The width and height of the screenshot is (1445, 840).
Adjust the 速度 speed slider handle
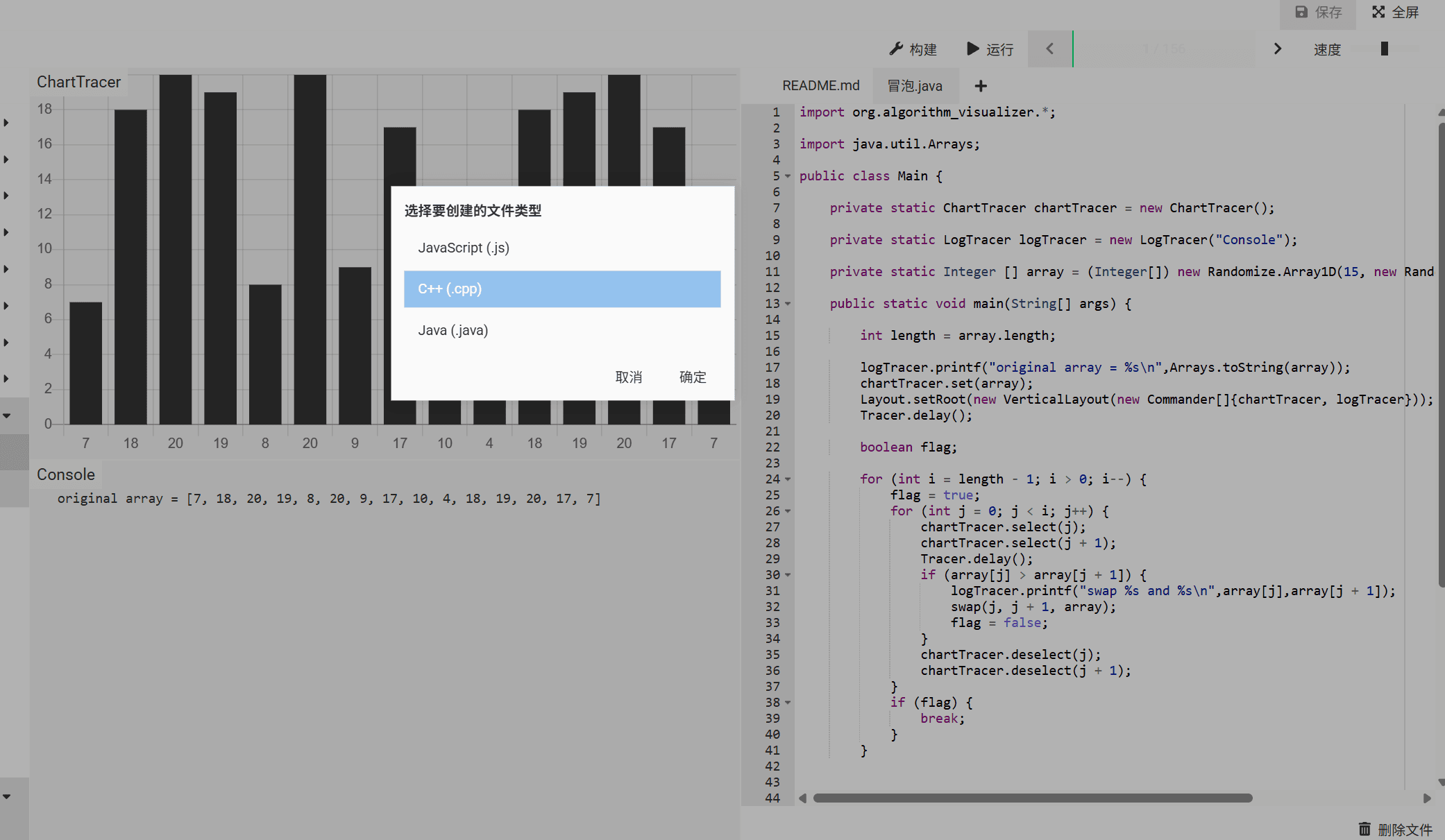pyautogui.click(x=1384, y=49)
